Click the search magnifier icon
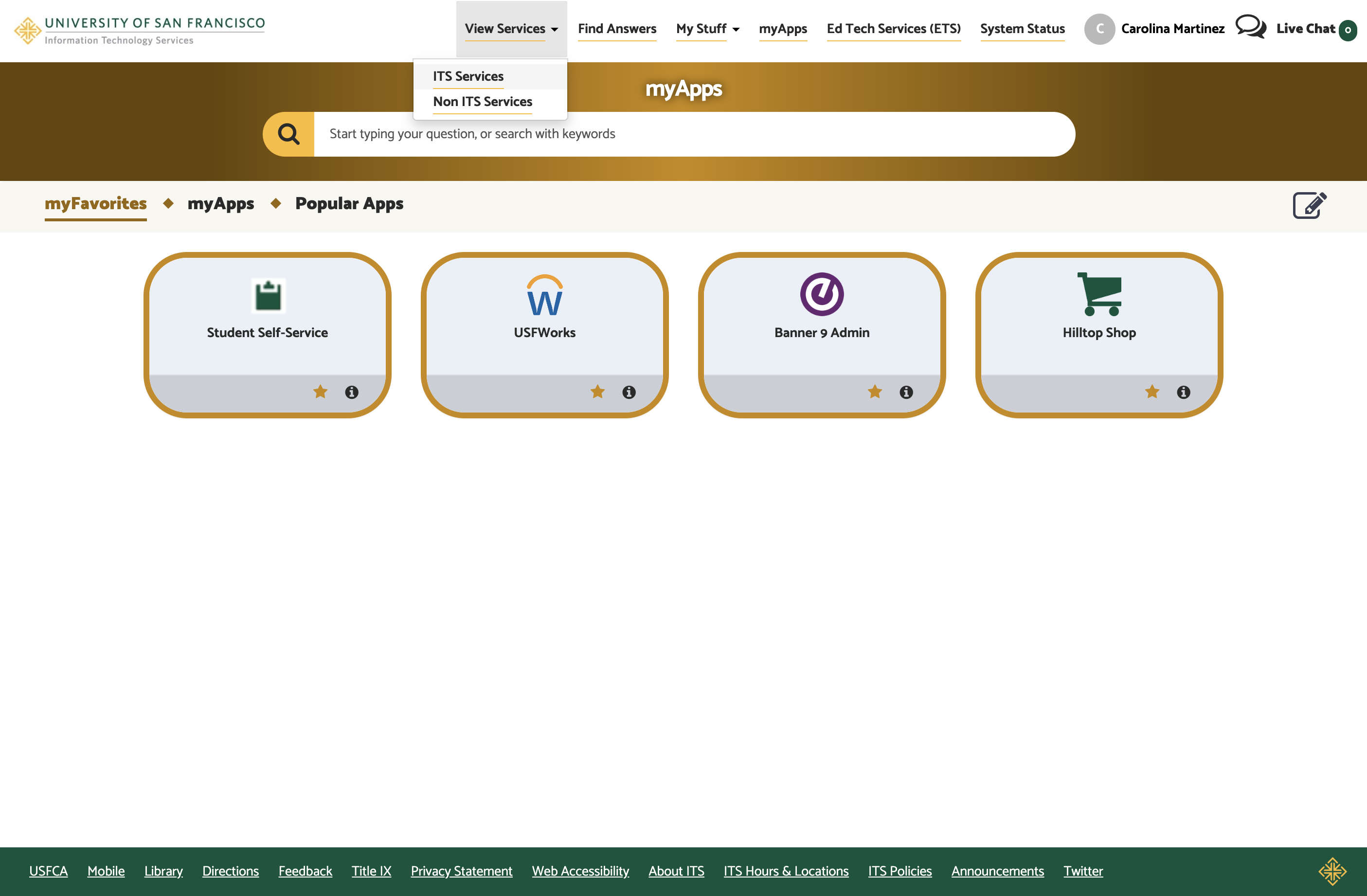Viewport: 1367px width, 896px height. point(288,134)
